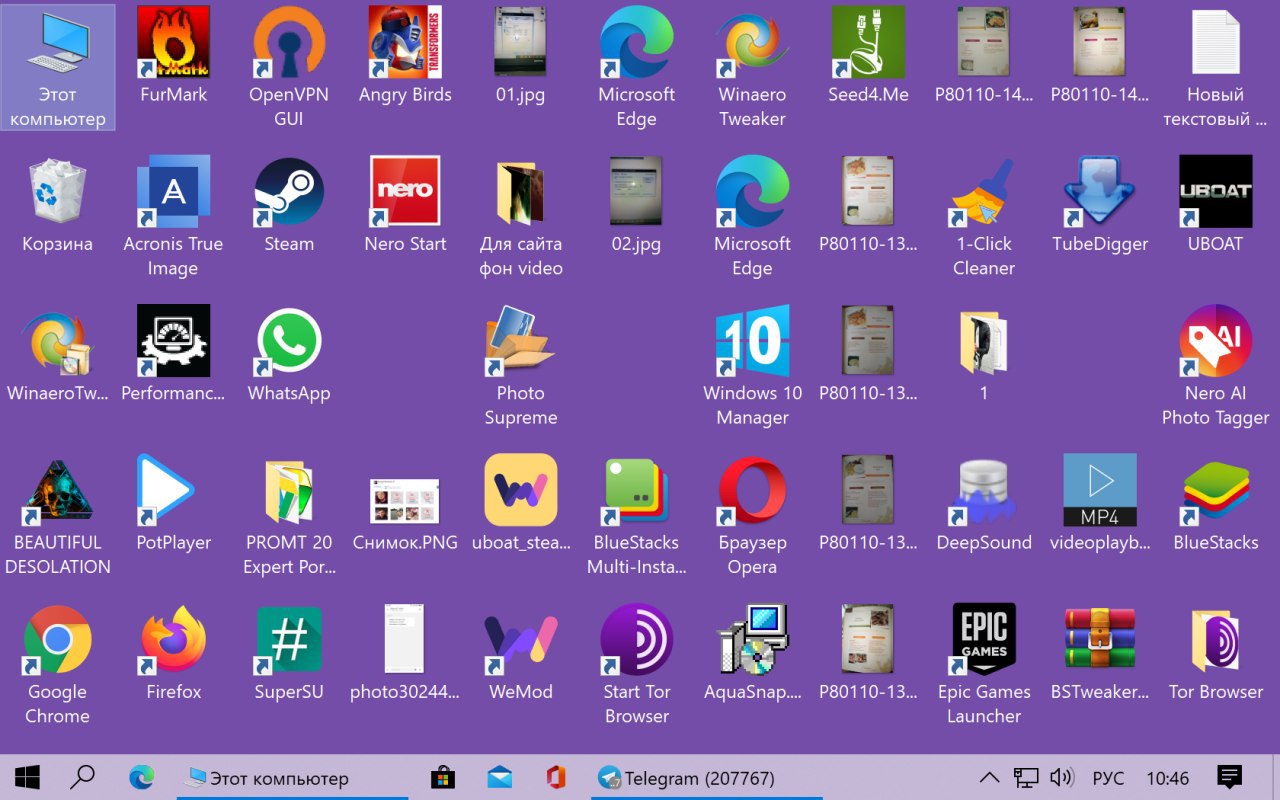Launch OpenVPN GUI from the desktop

pyautogui.click(x=289, y=43)
